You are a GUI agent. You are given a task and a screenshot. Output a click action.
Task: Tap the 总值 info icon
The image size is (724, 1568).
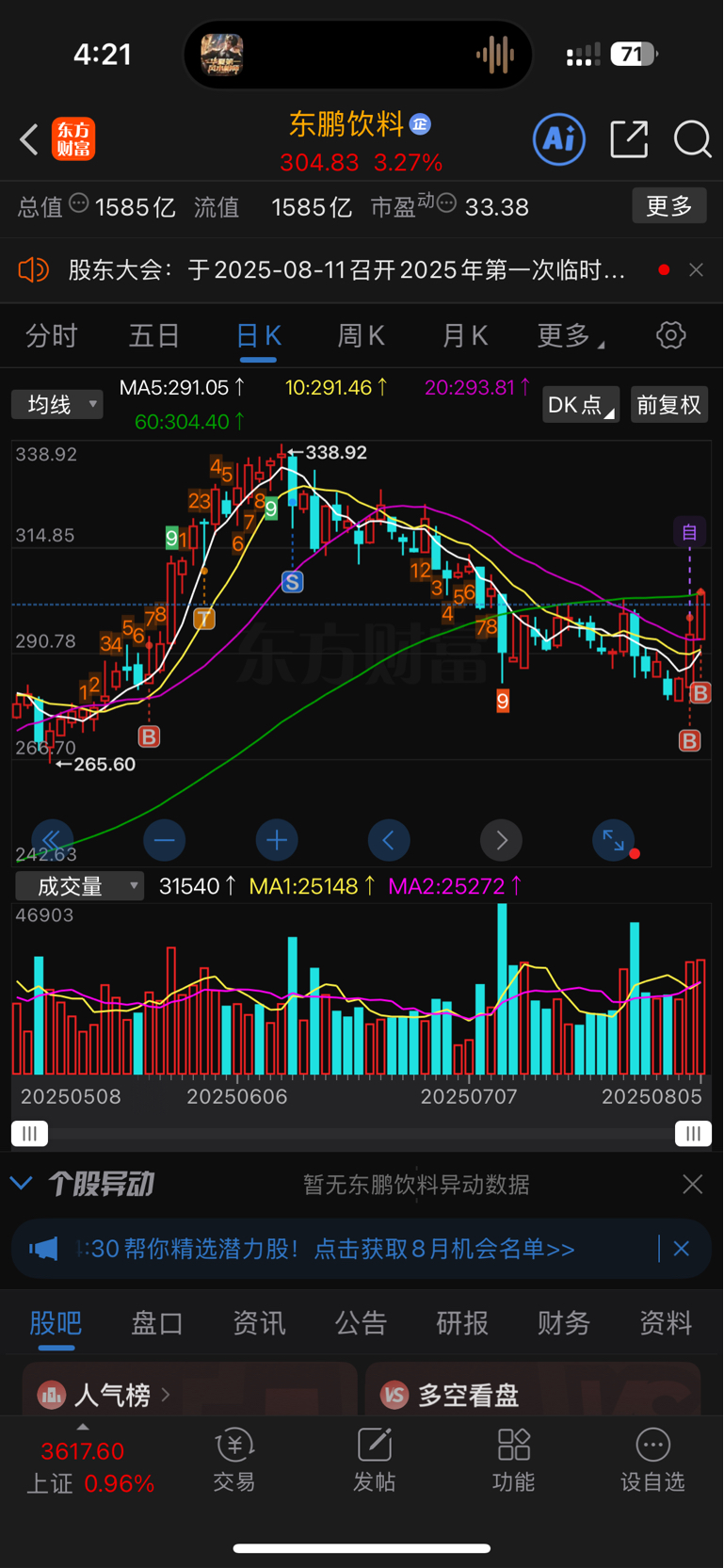(x=79, y=202)
